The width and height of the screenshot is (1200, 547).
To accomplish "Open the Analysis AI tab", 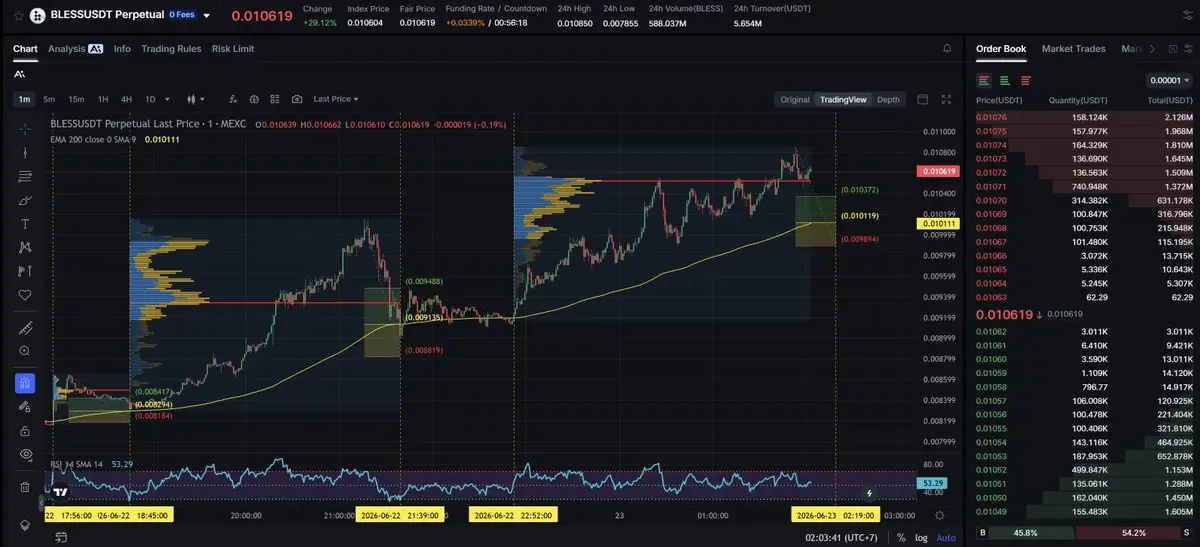I will [75, 48].
